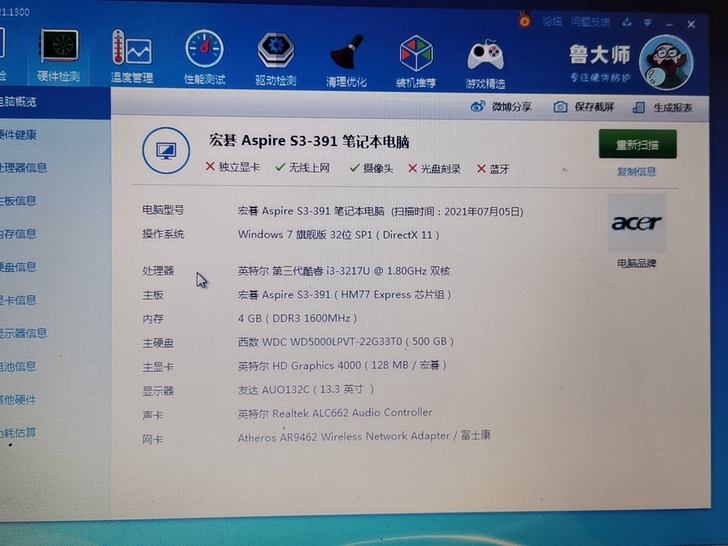Select 硬件健康 sidebar item
This screenshot has height=546, width=728.
click(18, 135)
